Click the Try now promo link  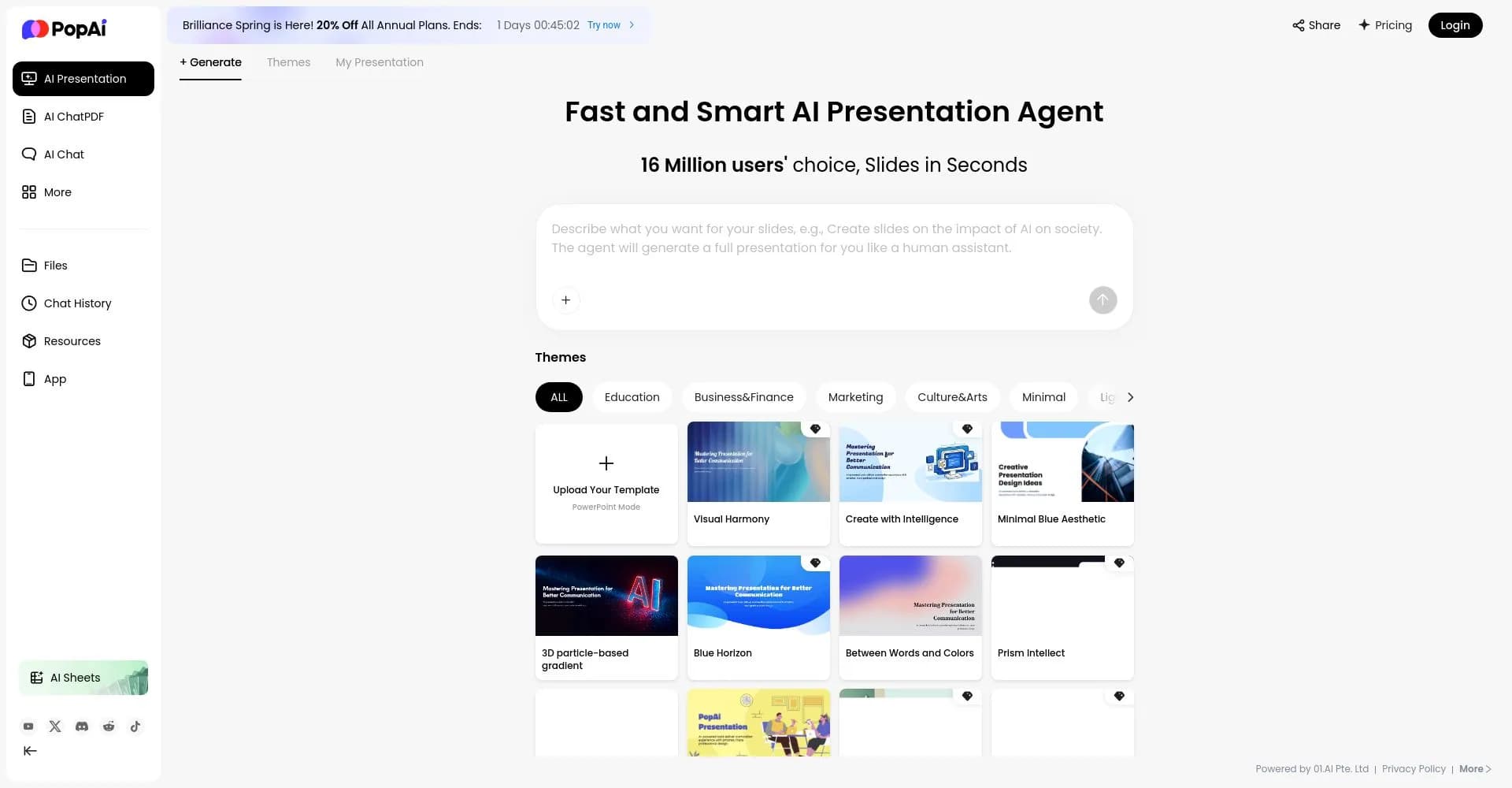[610, 25]
